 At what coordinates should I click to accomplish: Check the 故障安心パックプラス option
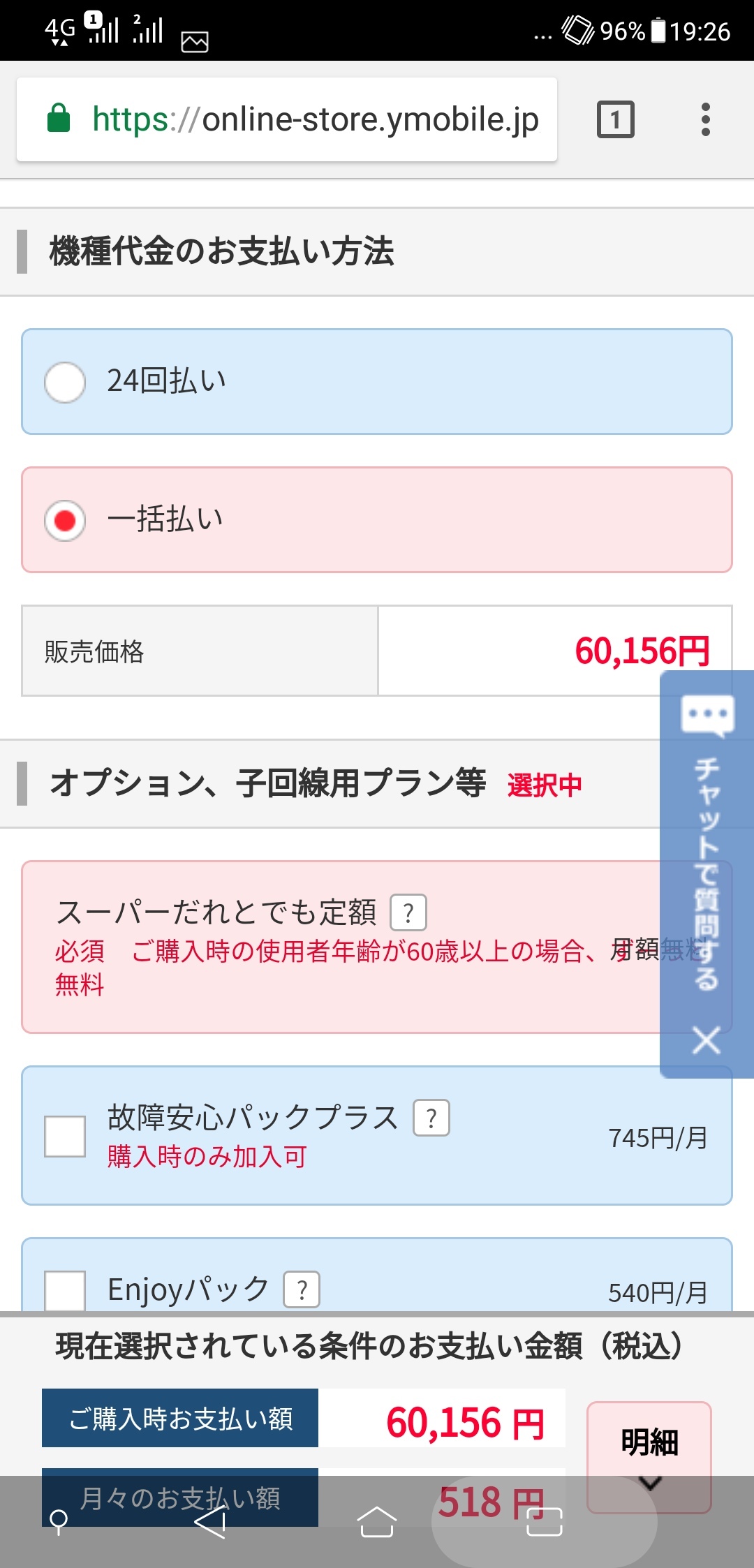click(x=65, y=1136)
